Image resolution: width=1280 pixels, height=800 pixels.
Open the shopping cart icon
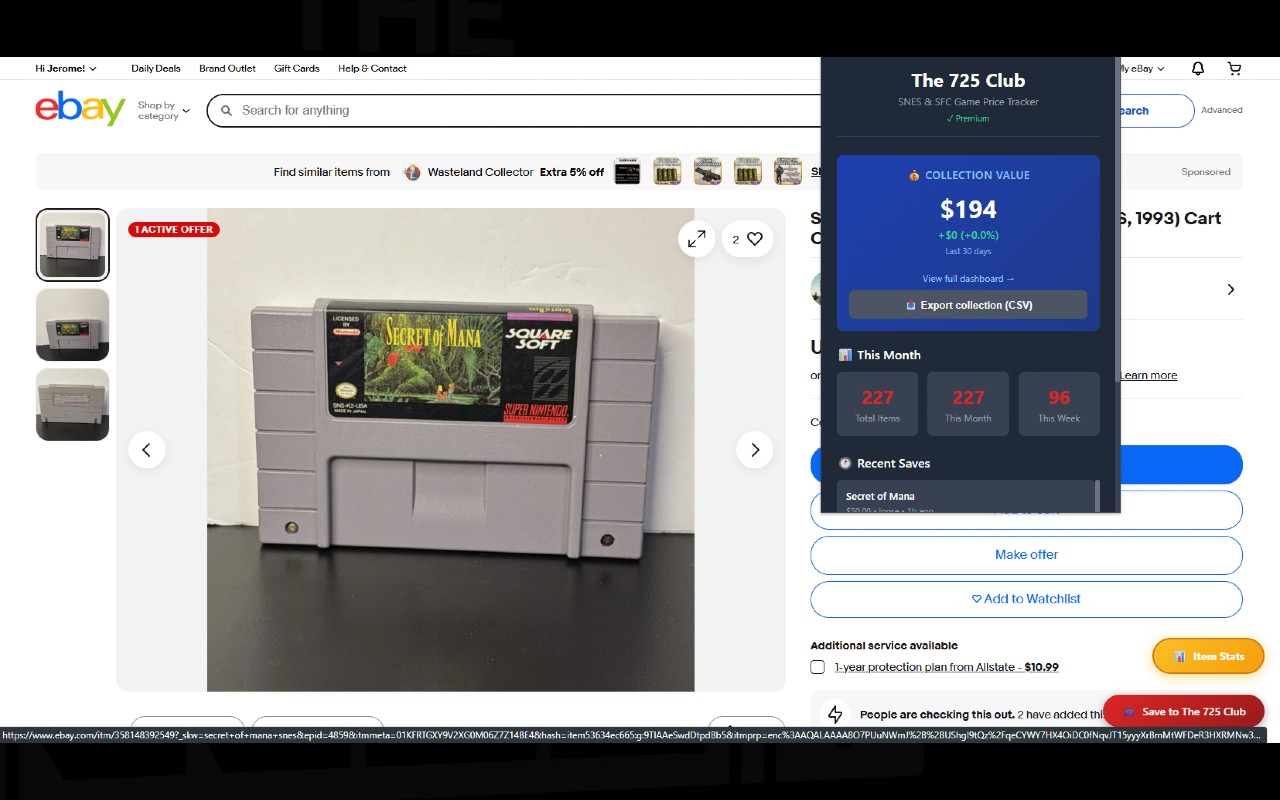[x=1234, y=68]
